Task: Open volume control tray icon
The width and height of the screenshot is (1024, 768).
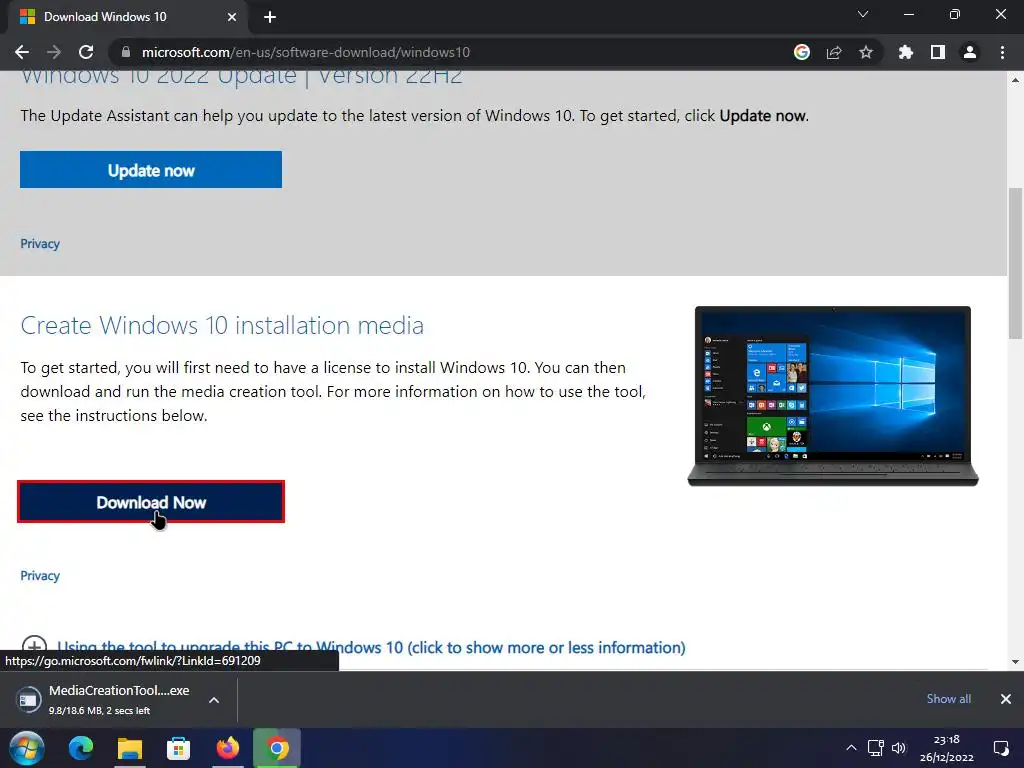Action: [x=899, y=748]
